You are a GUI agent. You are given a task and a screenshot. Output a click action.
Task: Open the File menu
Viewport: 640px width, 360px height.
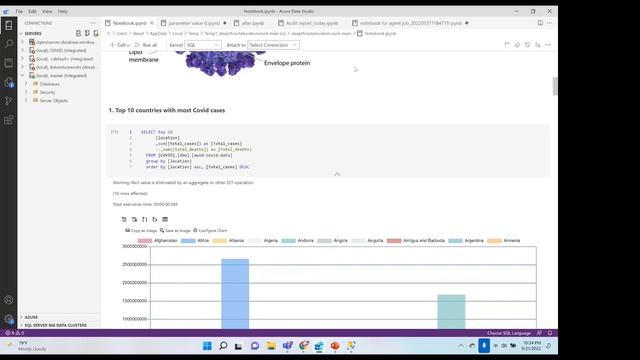tap(19, 11)
